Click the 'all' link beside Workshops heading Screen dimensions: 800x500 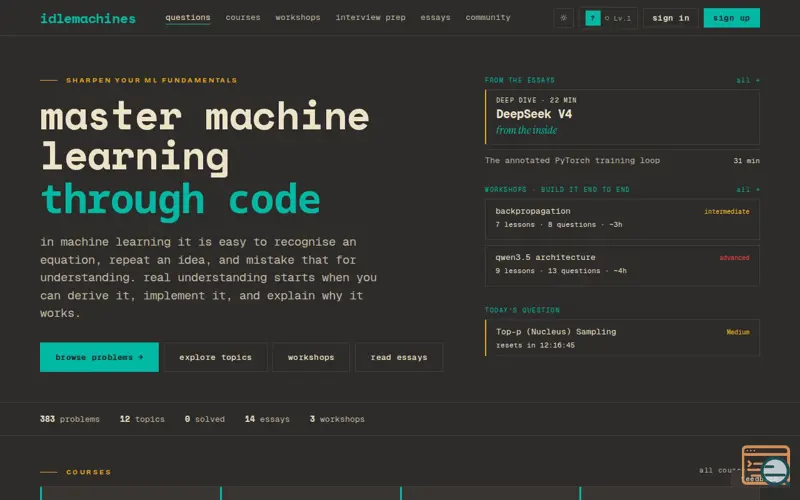point(747,189)
